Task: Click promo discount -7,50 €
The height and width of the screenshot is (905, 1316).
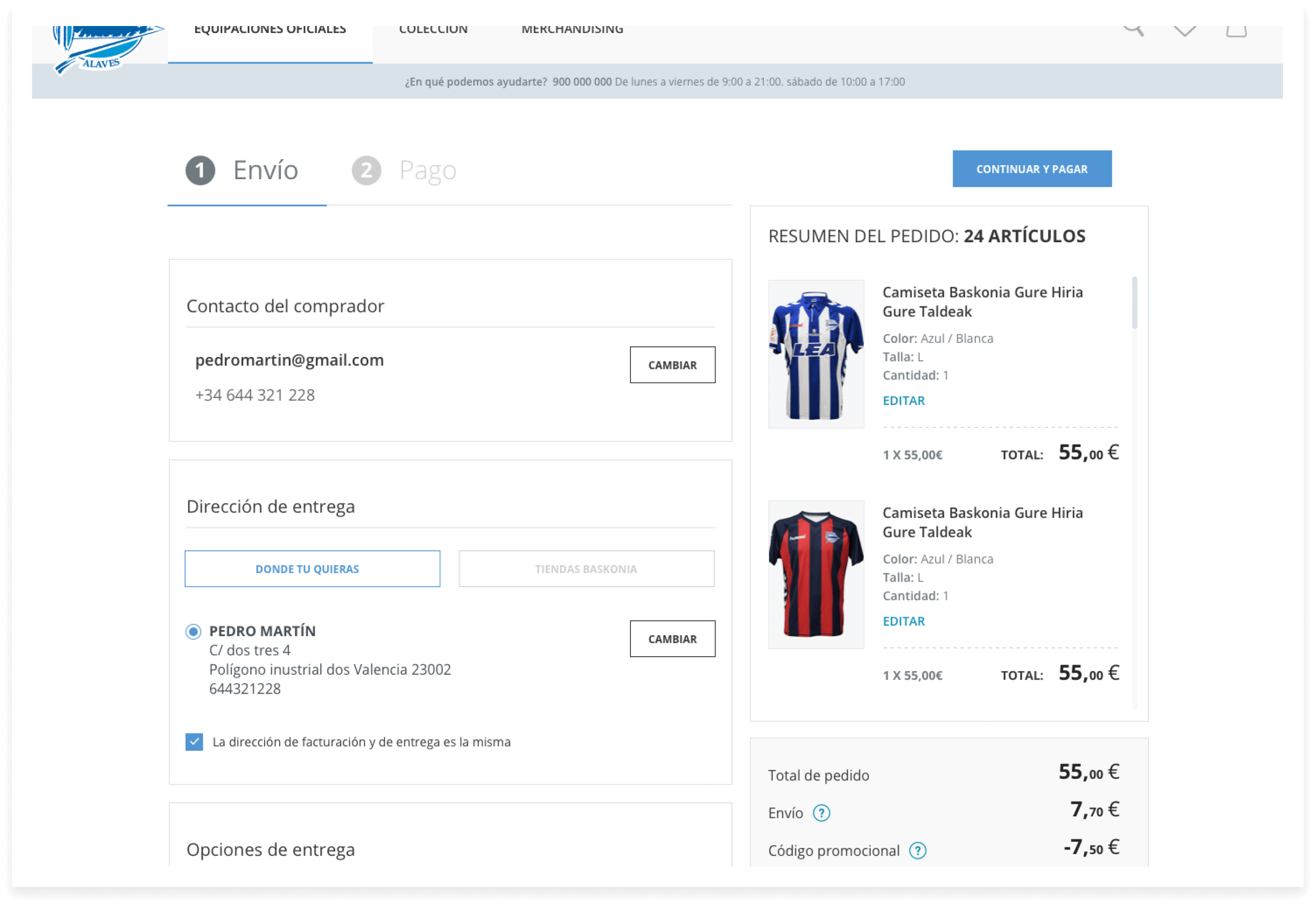Action: [1090, 847]
